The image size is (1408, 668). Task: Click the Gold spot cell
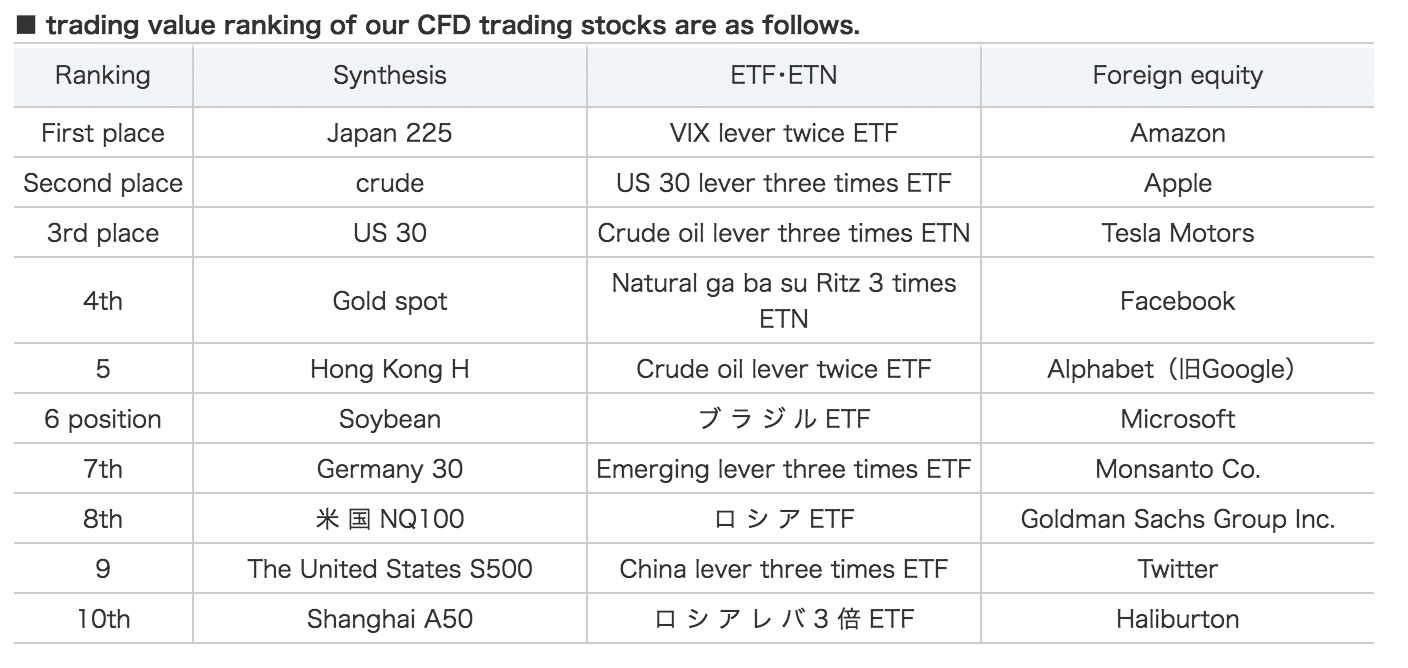click(x=390, y=301)
